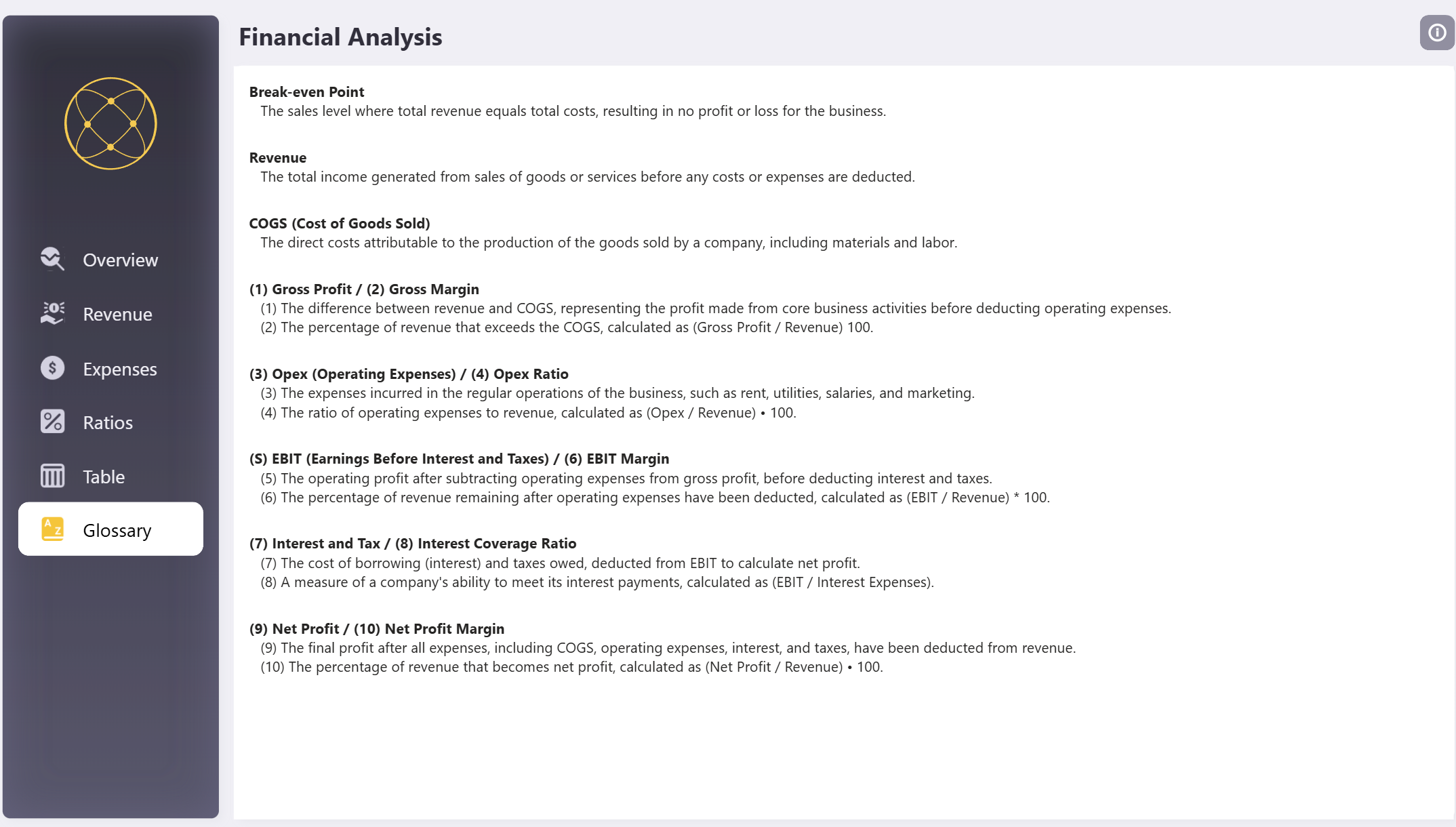Go to the Overview page
This screenshot has height=827, width=1456.
[x=120, y=260]
